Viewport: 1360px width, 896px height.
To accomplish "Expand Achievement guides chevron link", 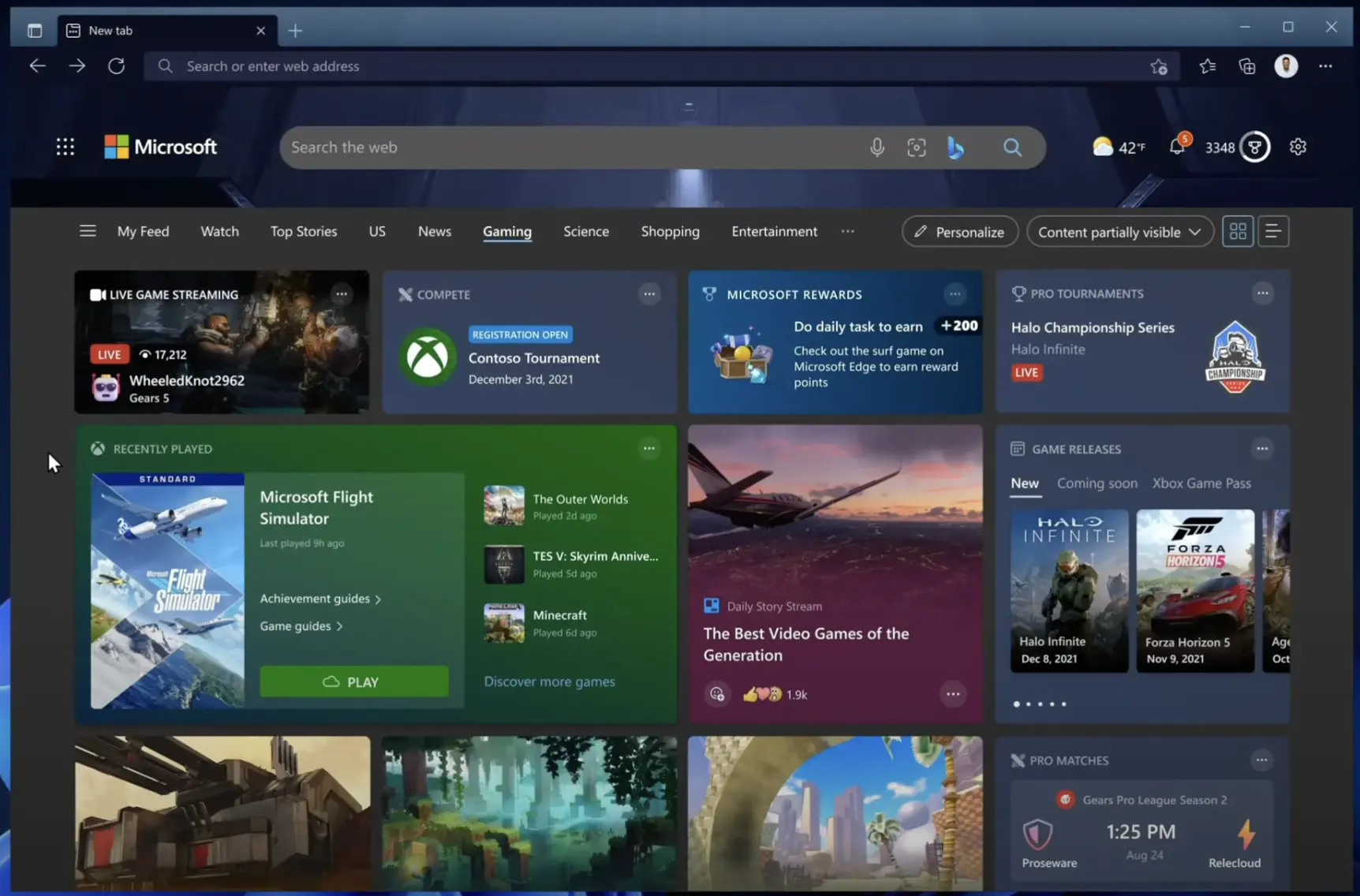I will tap(320, 599).
